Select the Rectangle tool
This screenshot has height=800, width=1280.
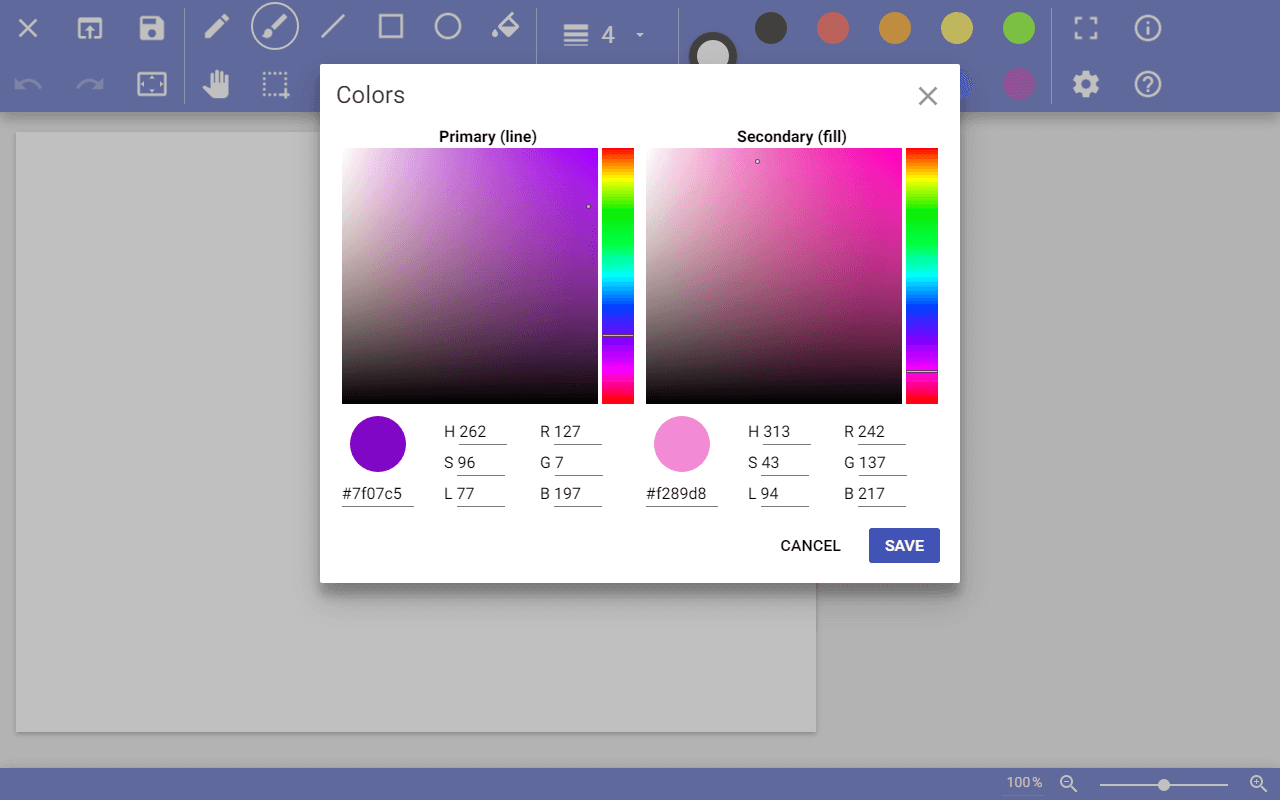(x=390, y=28)
